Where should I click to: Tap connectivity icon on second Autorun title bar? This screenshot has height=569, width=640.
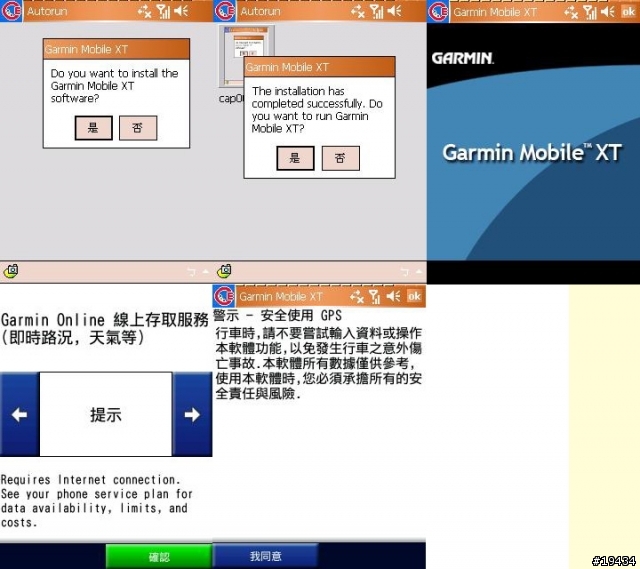358,12
